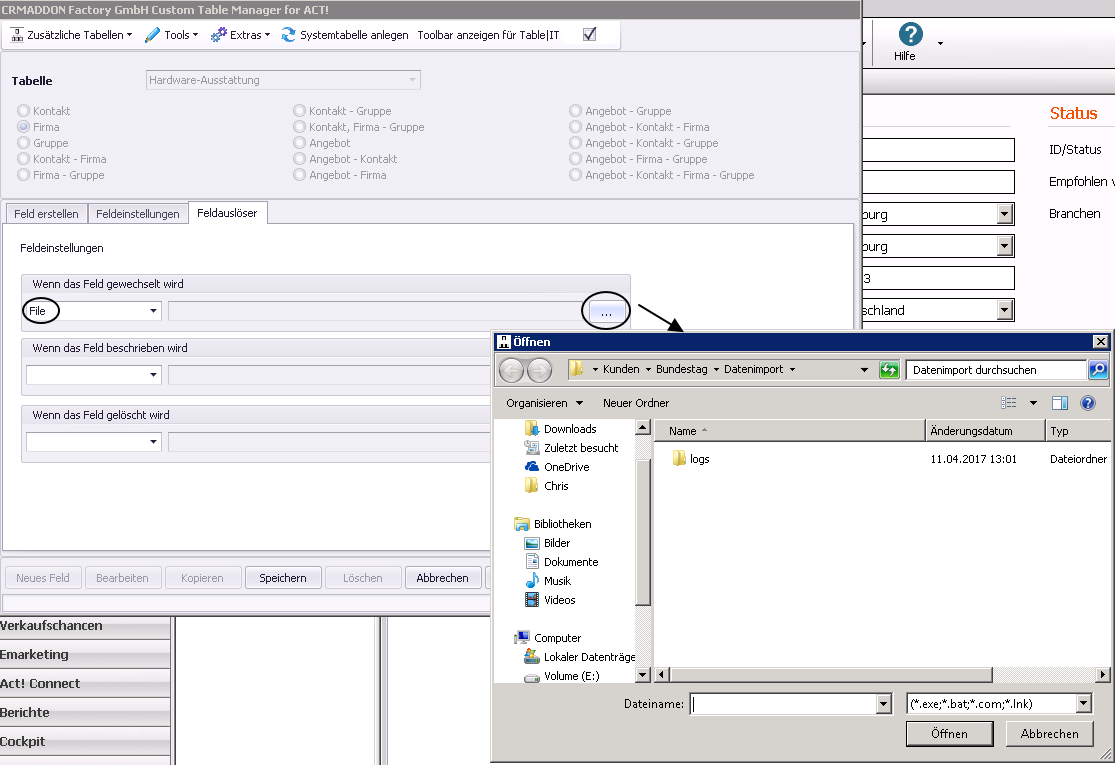Open Berichte in the sidebar
1115x765 pixels.
(84, 712)
